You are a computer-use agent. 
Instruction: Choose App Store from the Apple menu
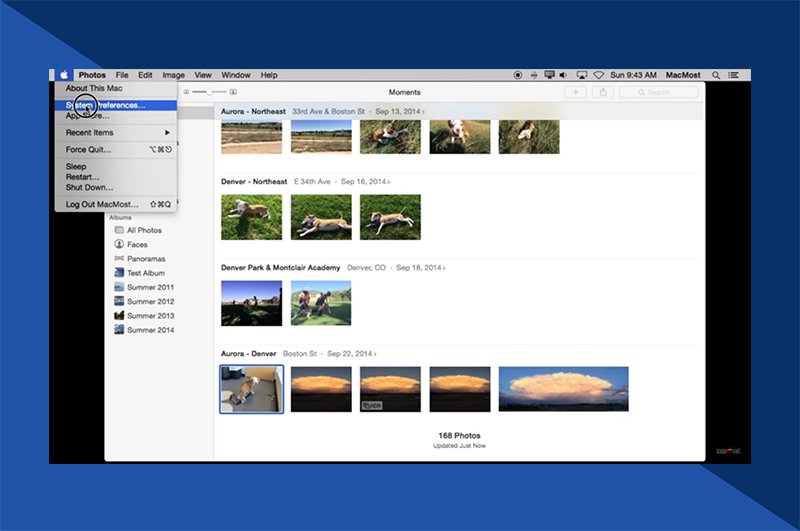(116, 116)
